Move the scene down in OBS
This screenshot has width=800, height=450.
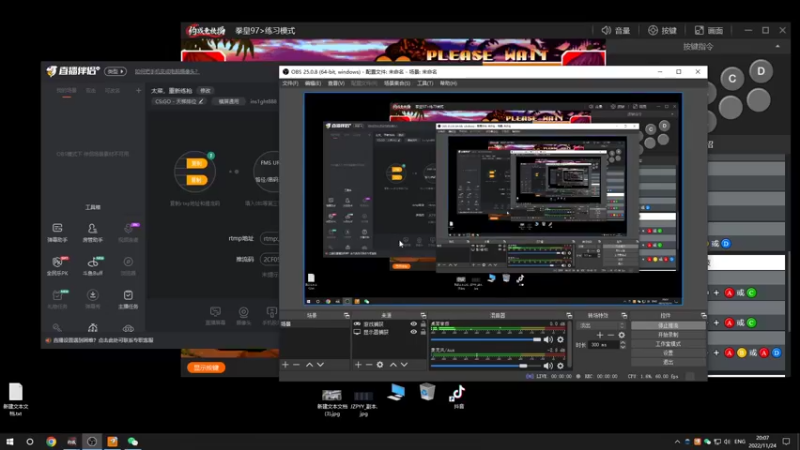pos(320,364)
